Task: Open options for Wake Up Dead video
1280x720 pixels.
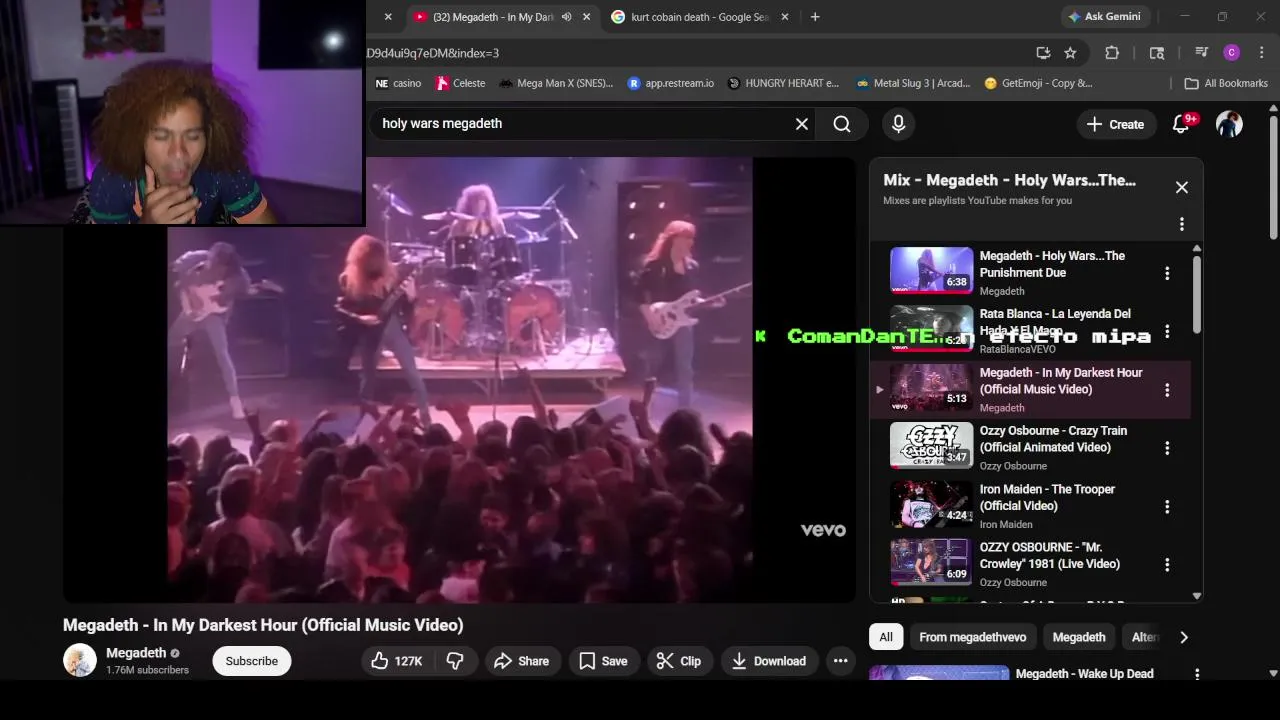Action: (1197, 675)
